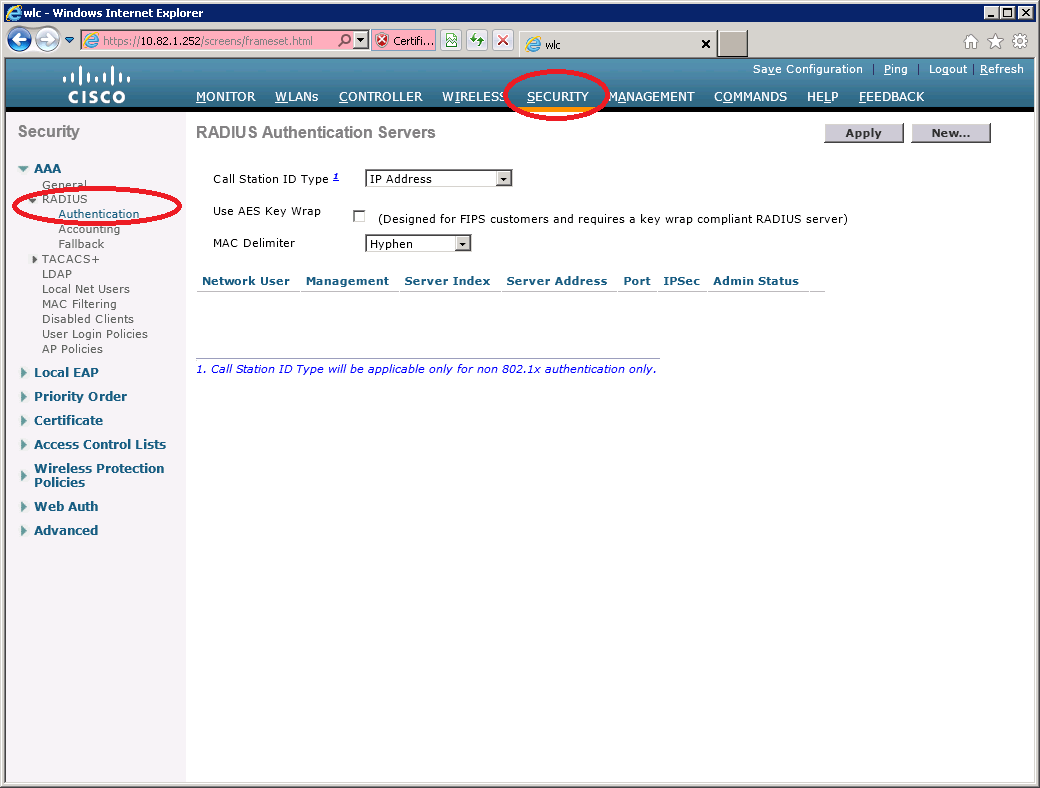Image resolution: width=1040 pixels, height=788 pixels.
Task: Click the Network User column header
Action: (245, 281)
